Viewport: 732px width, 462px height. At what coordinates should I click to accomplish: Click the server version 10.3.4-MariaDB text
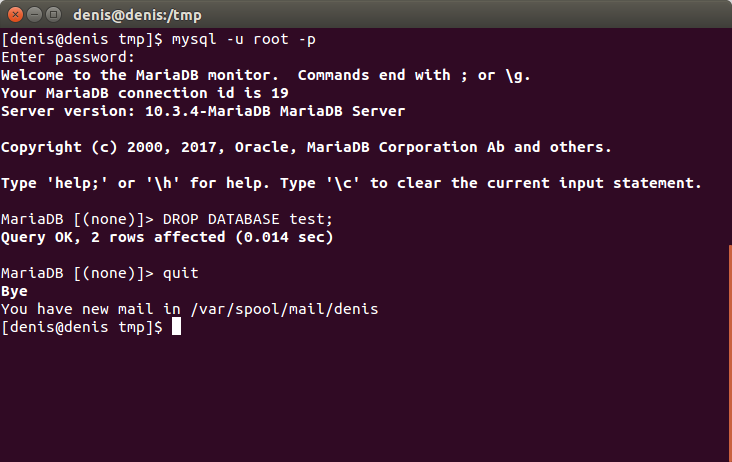click(207, 111)
